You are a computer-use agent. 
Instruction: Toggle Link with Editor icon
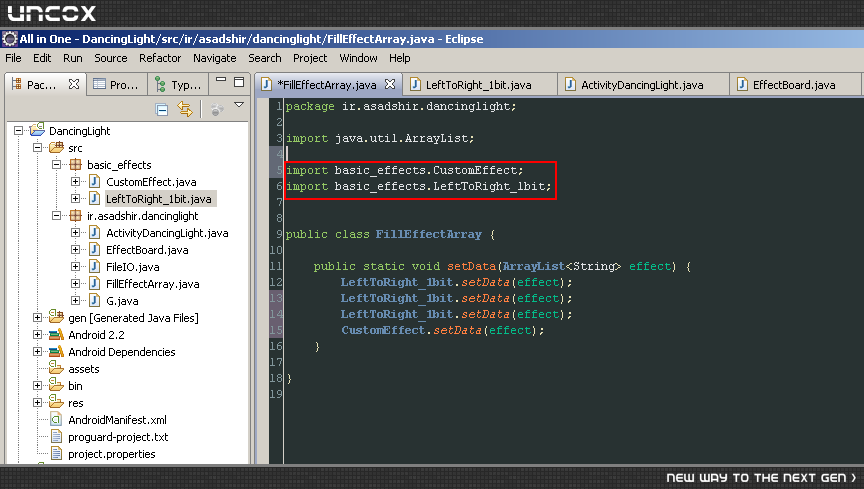pyautogui.click(x=185, y=109)
